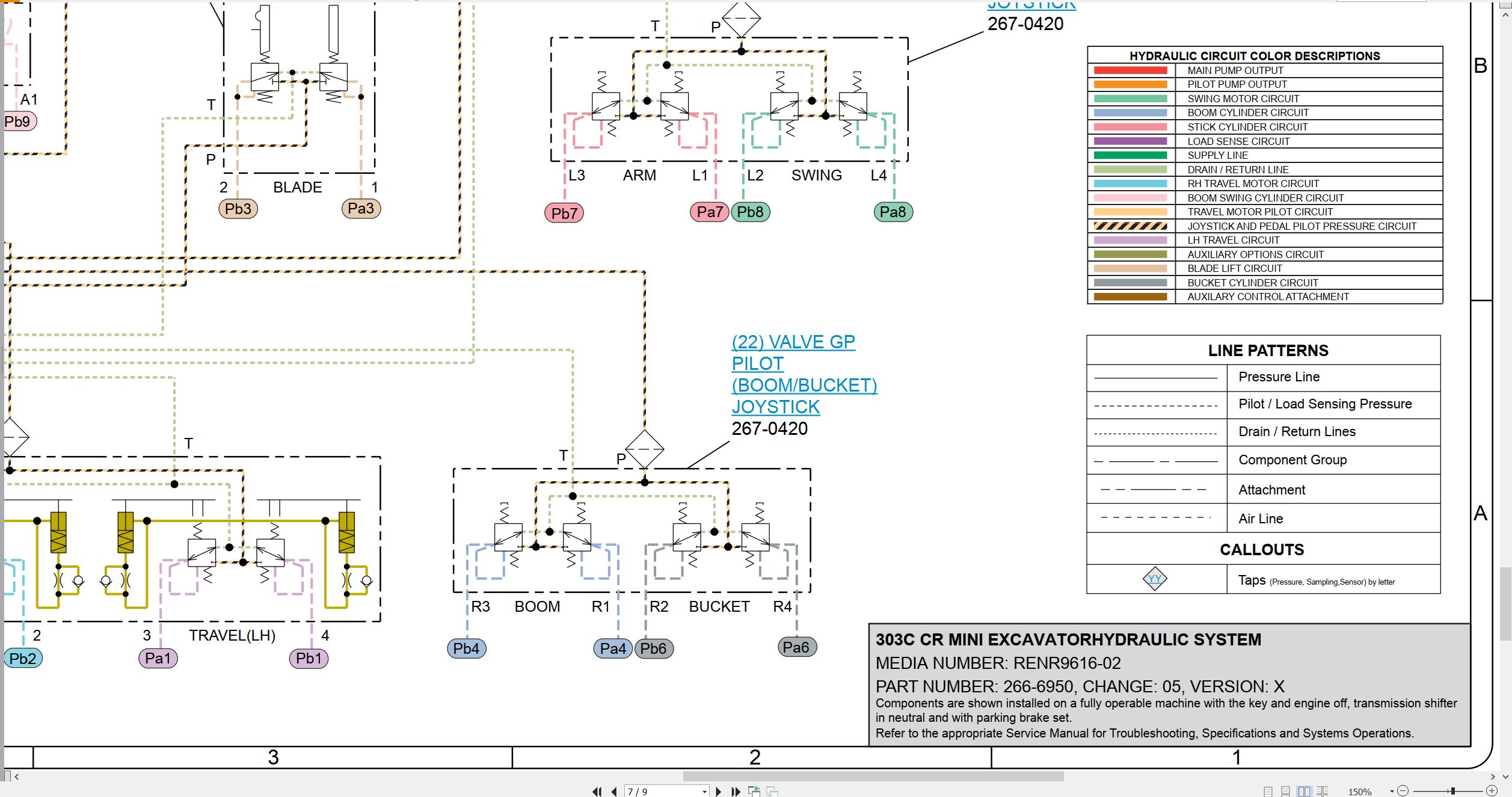This screenshot has height=797, width=1512.
Task: Click the Pb4 boom port label
Action: 467,648
